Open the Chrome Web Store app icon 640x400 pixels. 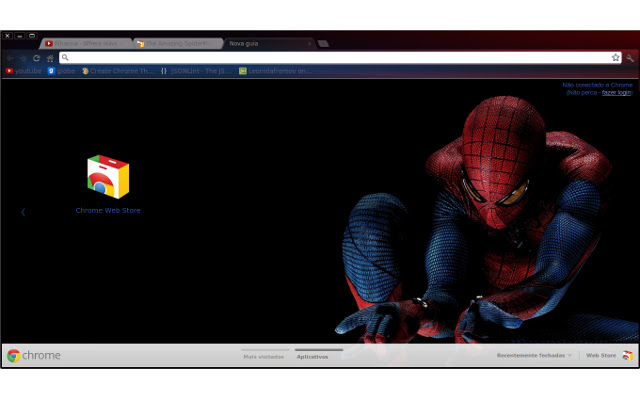pos(108,177)
